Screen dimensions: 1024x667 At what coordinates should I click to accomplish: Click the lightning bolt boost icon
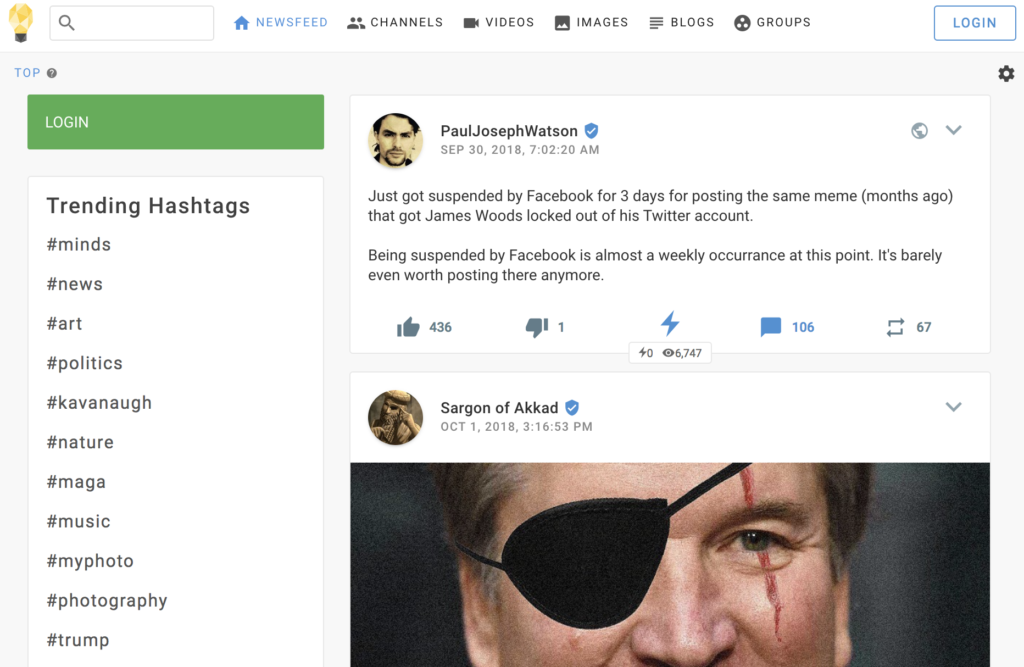click(670, 323)
